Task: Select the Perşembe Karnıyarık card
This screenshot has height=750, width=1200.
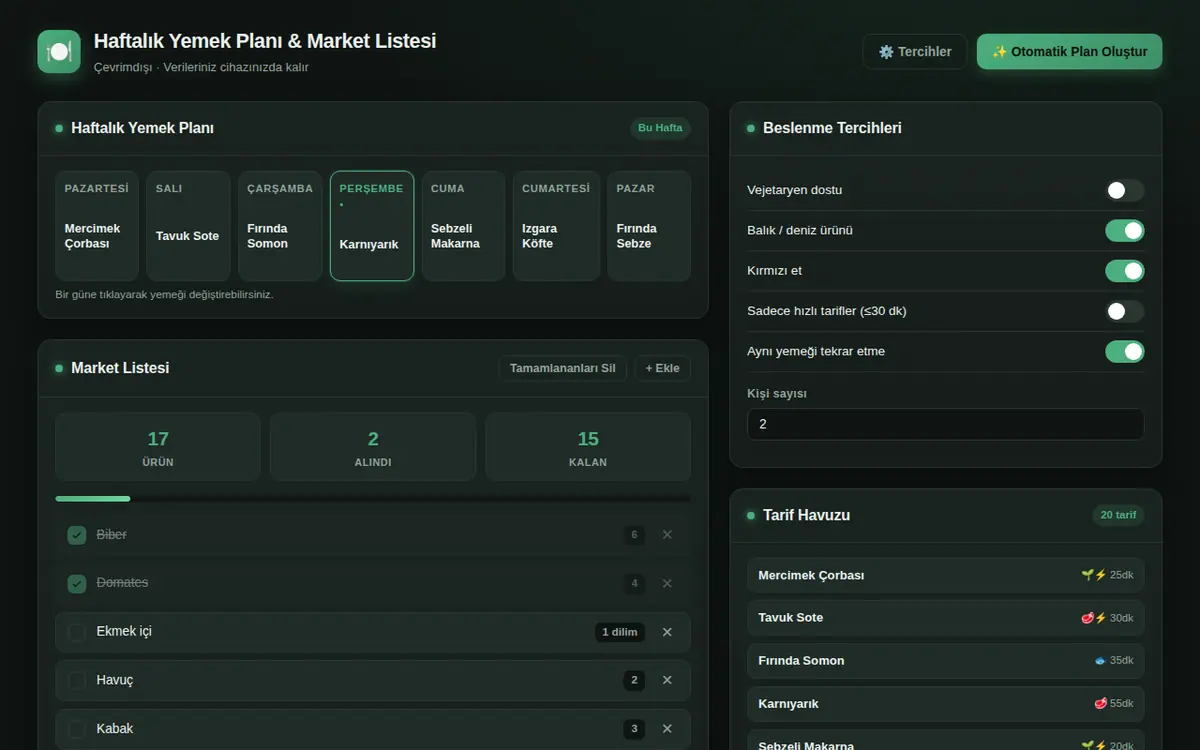Action: tap(372, 226)
